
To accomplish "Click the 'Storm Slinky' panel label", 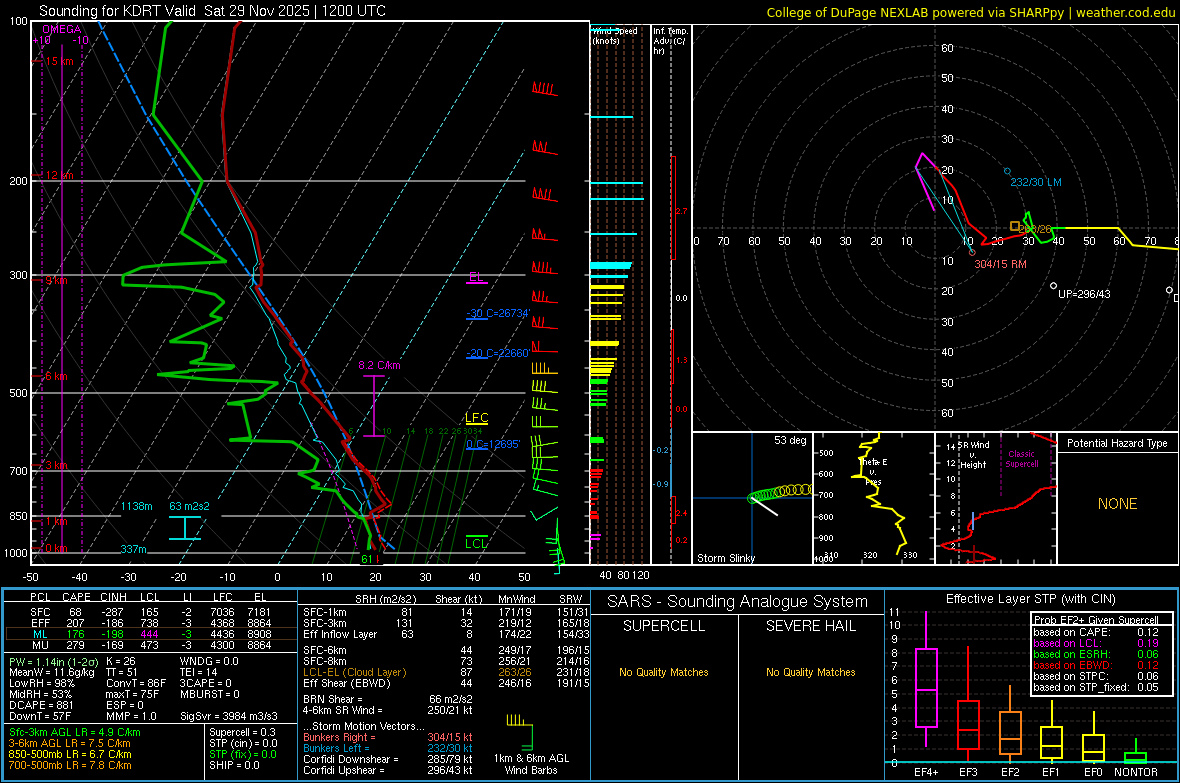I will pos(725,558).
